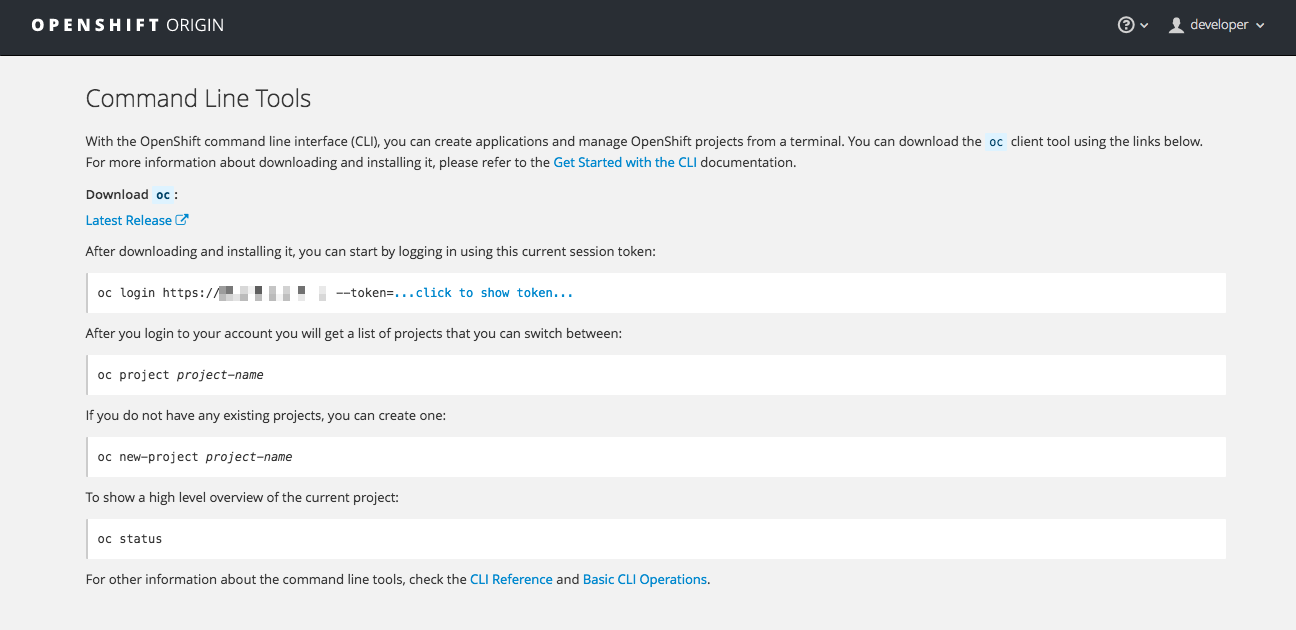Click the developer username label

point(1220,25)
